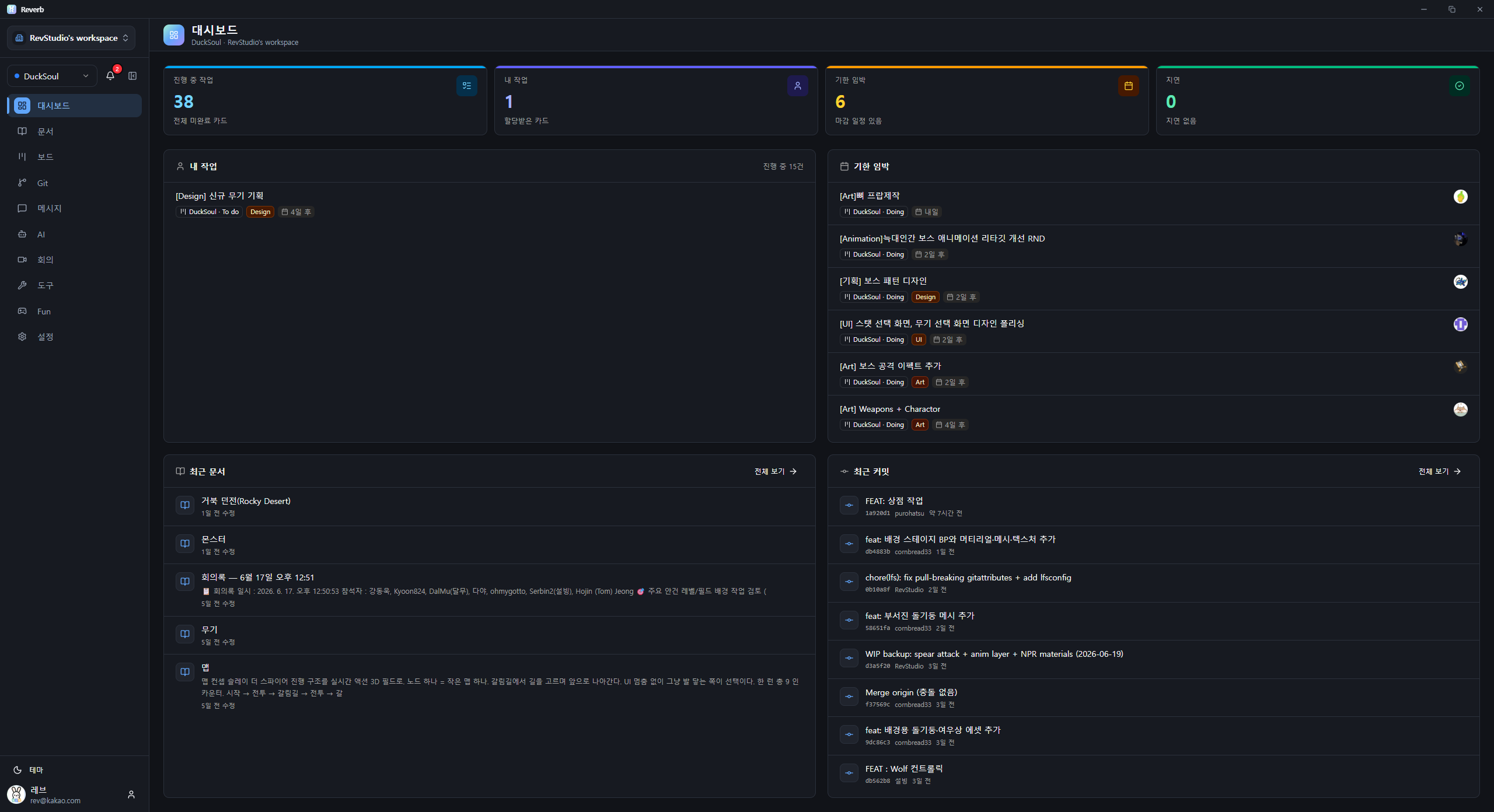The image size is (1494, 812).
Task: Open the 회의 video meeting icon
Action: [22, 260]
